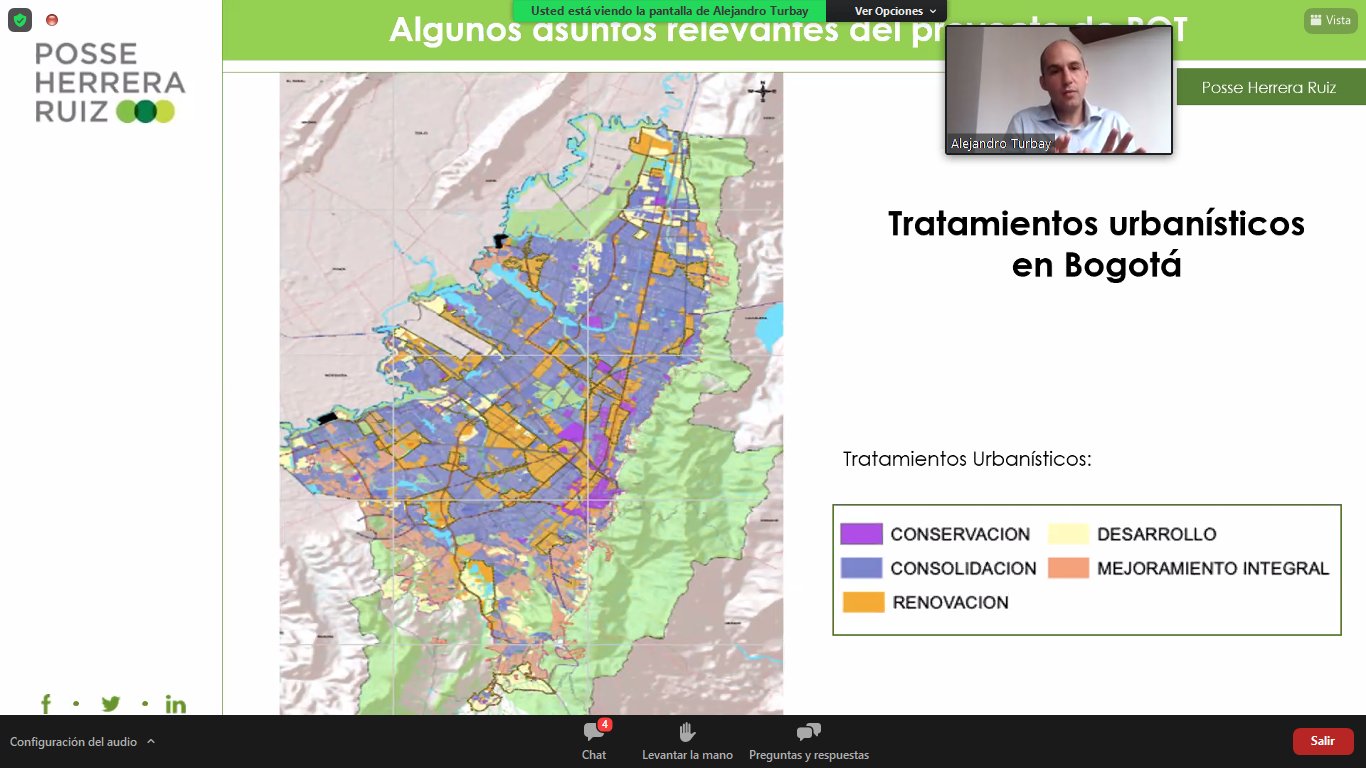Click the blue CONSOLIDACION legend swatch
Screen dimensions: 1366x768
pyautogui.click(x=861, y=568)
